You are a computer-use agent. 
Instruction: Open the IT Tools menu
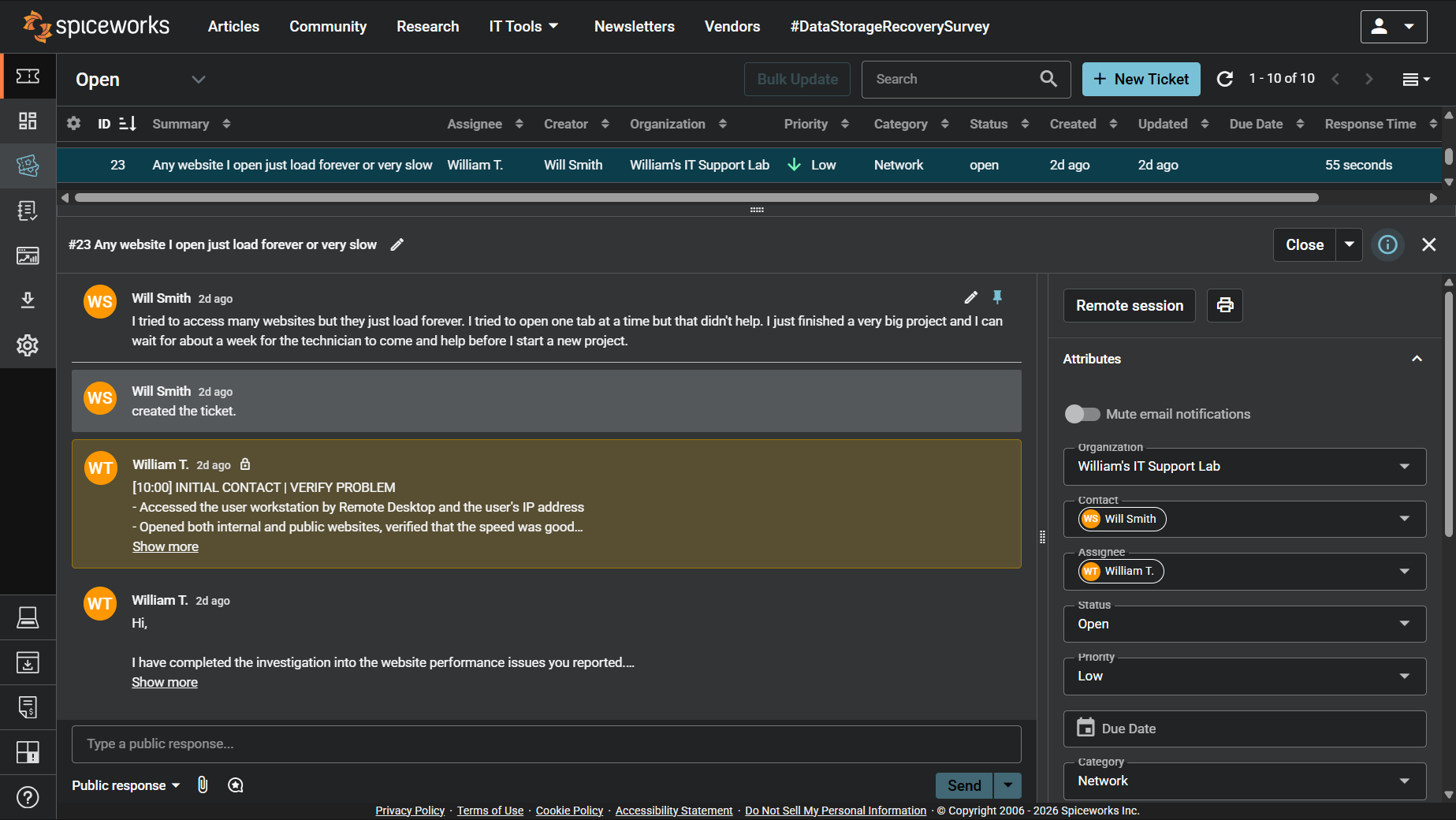523,26
